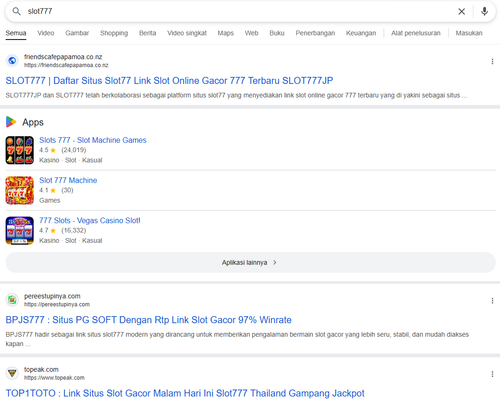Click the pereestupinya.com site name
This screenshot has width=500, height=401.
pyautogui.click(x=52, y=296)
